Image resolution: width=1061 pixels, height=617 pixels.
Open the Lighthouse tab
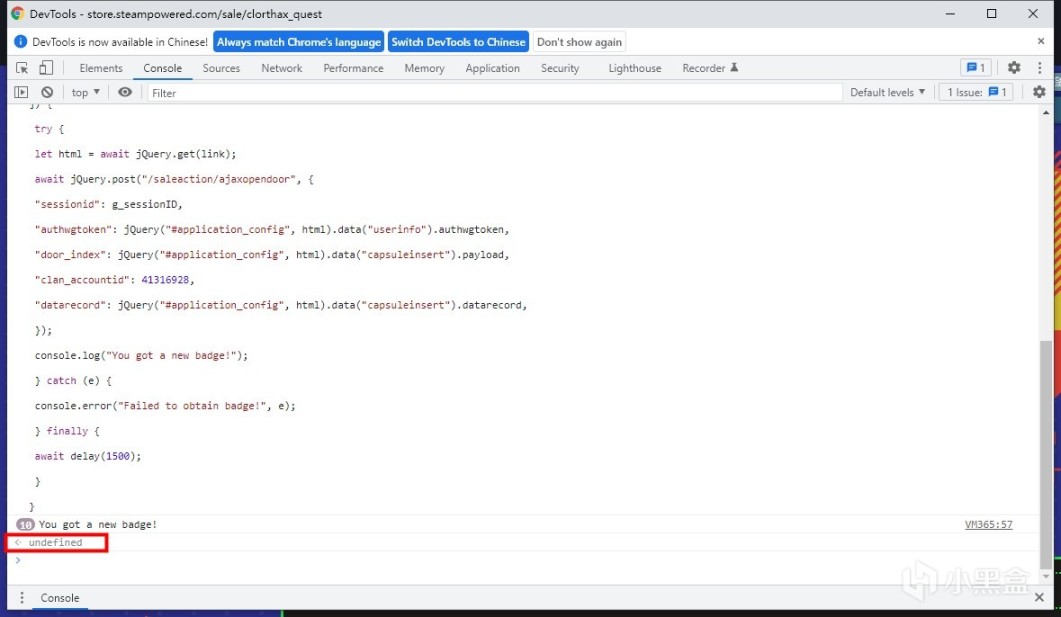[x=635, y=68]
